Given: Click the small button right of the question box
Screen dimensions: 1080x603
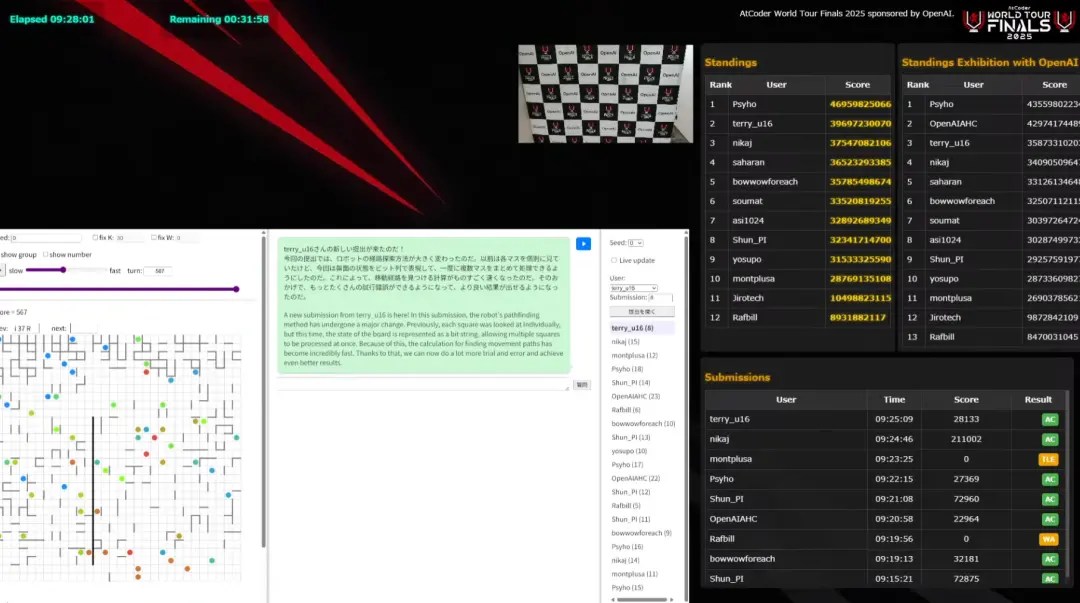Looking at the screenshot, I should 583,385.
